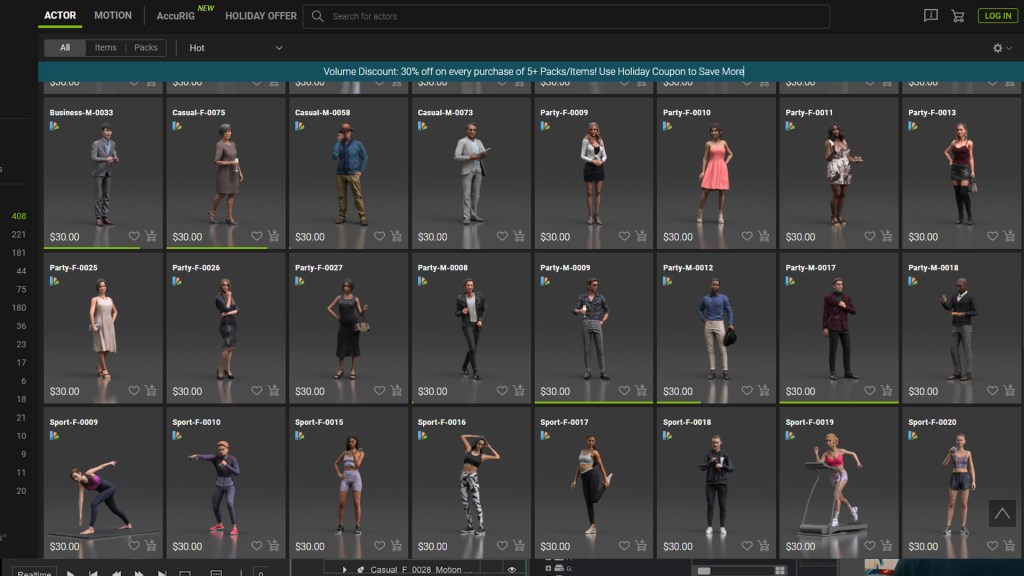Open the AccuRIG tab
The width and height of the screenshot is (1024, 576).
[x=177, y=16]
